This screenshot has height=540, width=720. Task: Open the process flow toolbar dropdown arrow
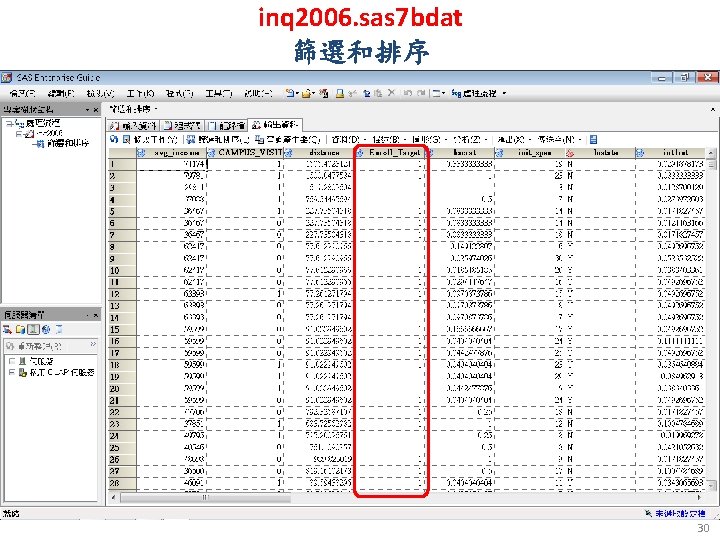point(504,93)
